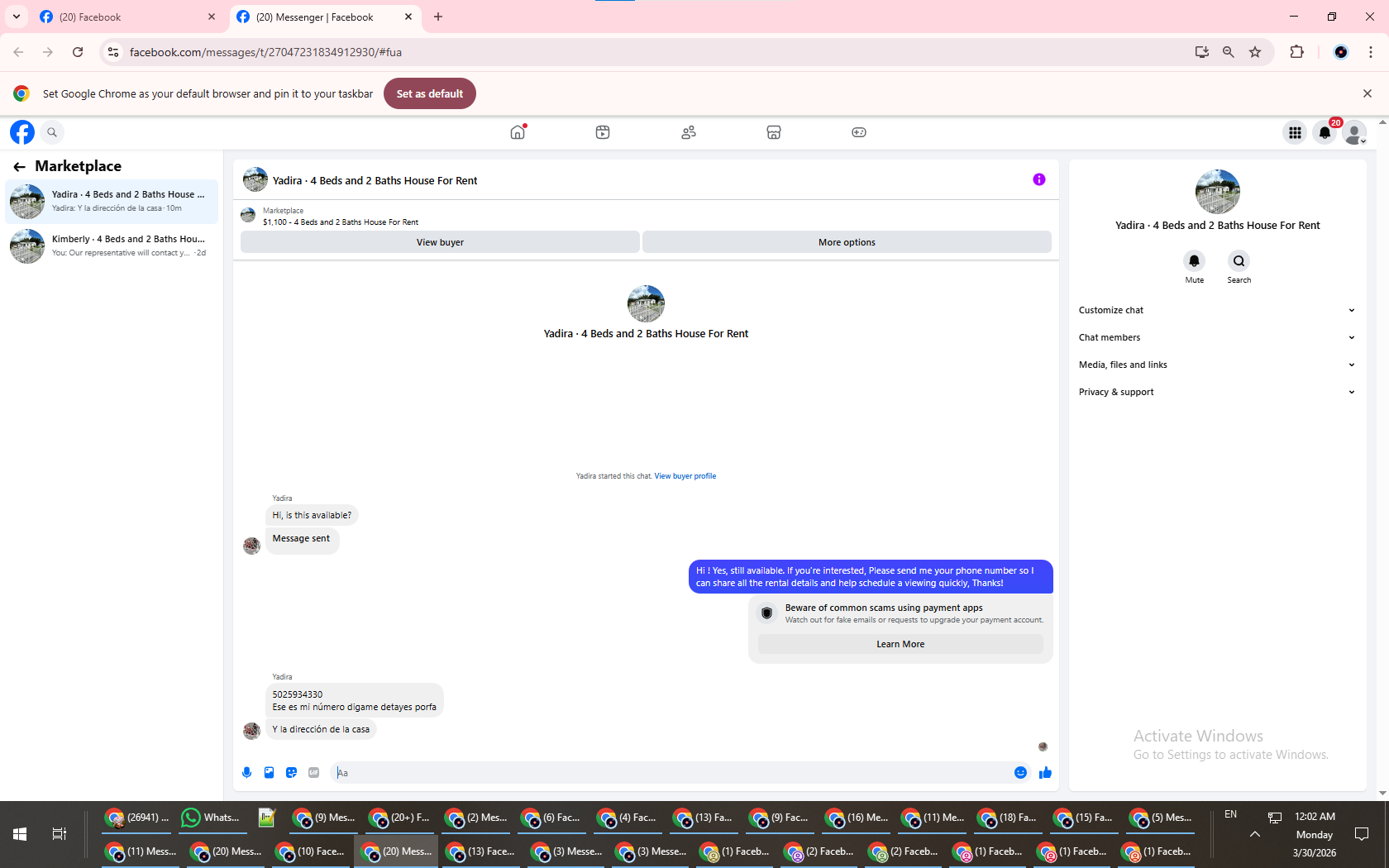This screenshot has height=868, width=1389.
Task: Select the (20) Messenger | Facebook tab
Action: [325, 17]
